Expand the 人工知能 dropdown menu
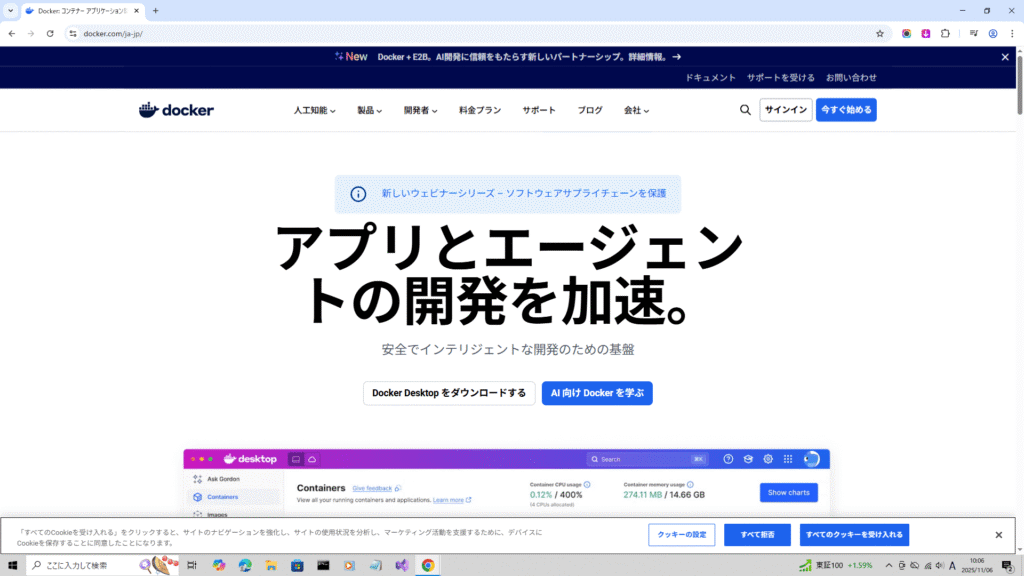Image resolution: width=1024 pixels, height=576 pixels. 314,110
